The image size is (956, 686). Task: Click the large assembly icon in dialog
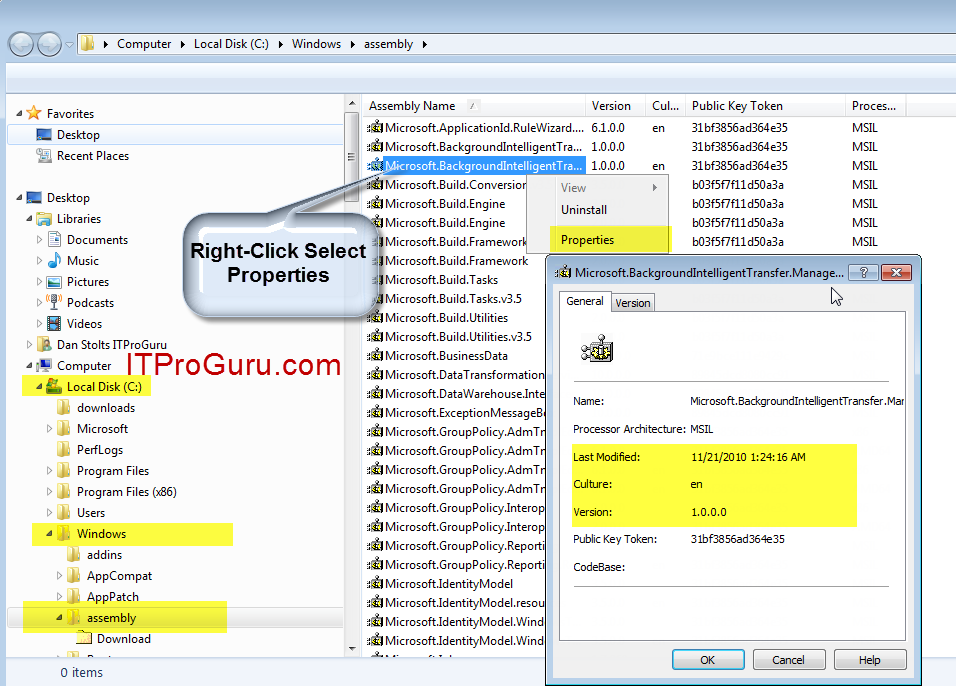click(x=597, y=348)
